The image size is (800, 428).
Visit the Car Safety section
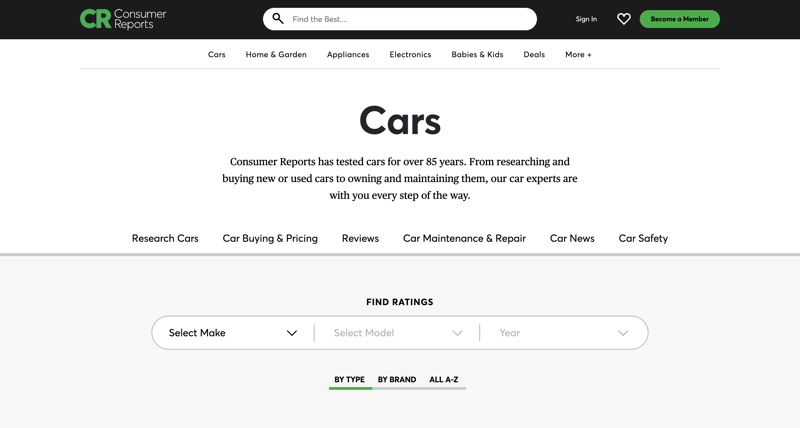coord(643,238)
